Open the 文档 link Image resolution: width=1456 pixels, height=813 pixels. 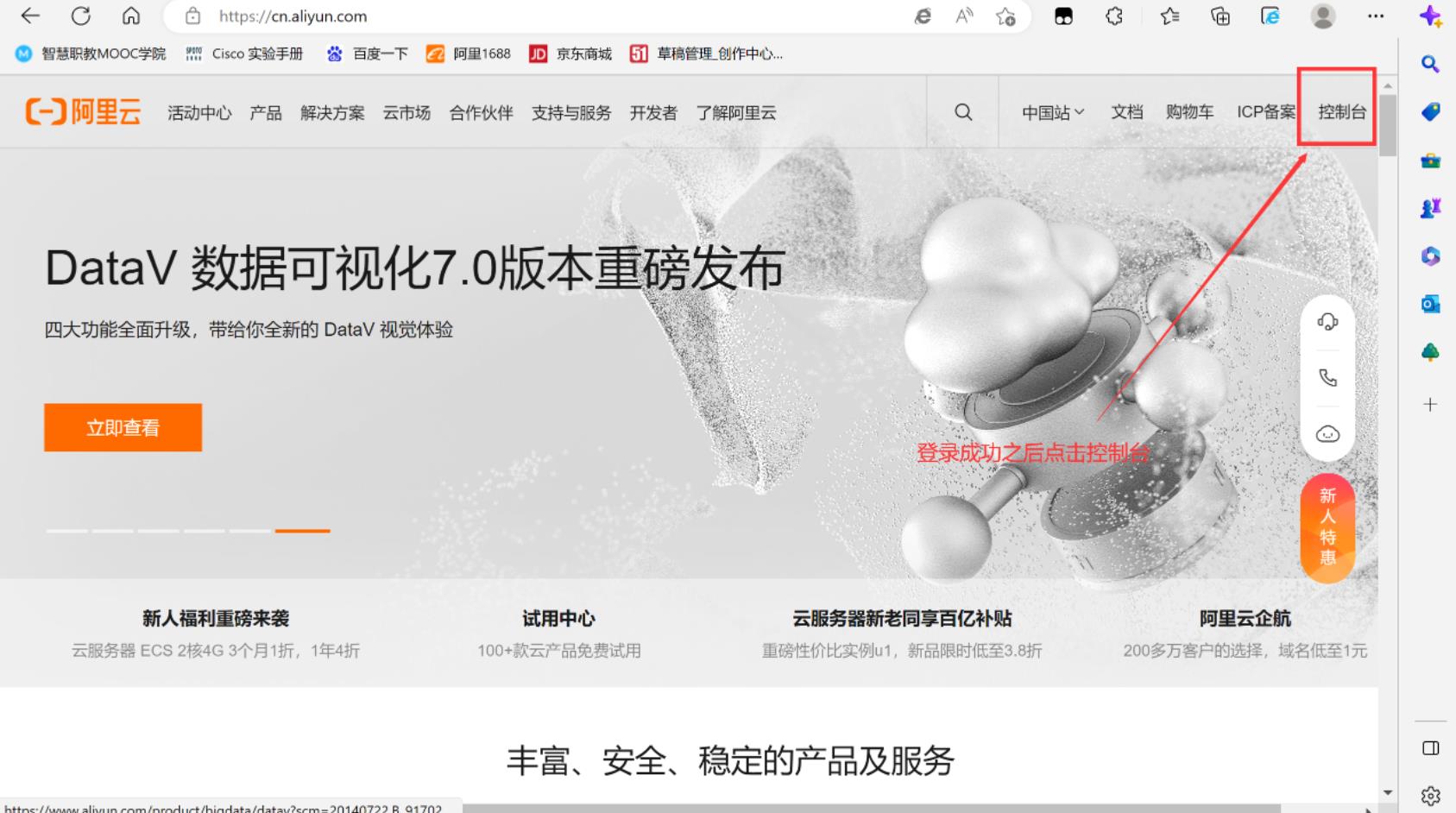1126,112
